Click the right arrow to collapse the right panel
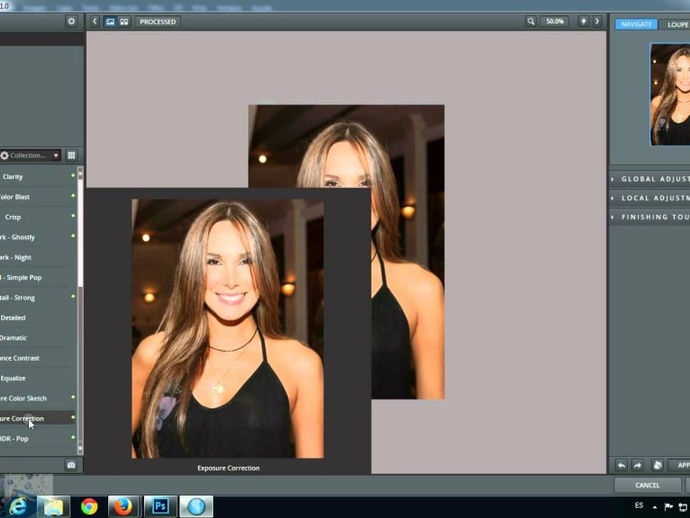The width and height of the screenshot is (690, 518). (597, 21)
